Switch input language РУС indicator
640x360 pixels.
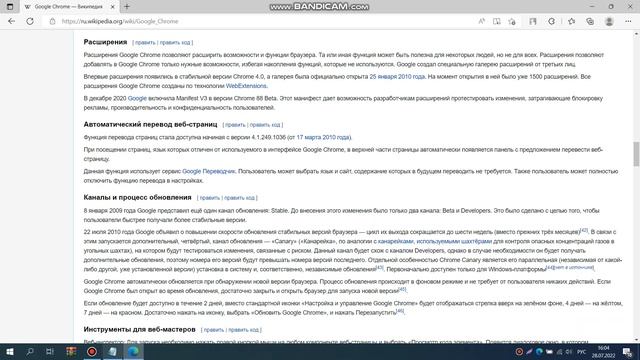coord(582,352)
